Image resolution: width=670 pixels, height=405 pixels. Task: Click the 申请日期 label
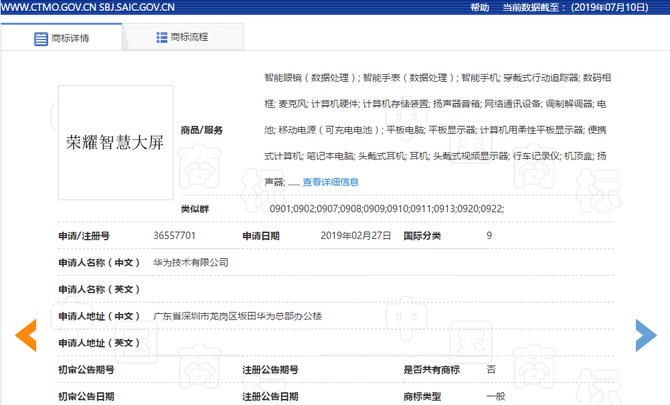coord(261,236)
